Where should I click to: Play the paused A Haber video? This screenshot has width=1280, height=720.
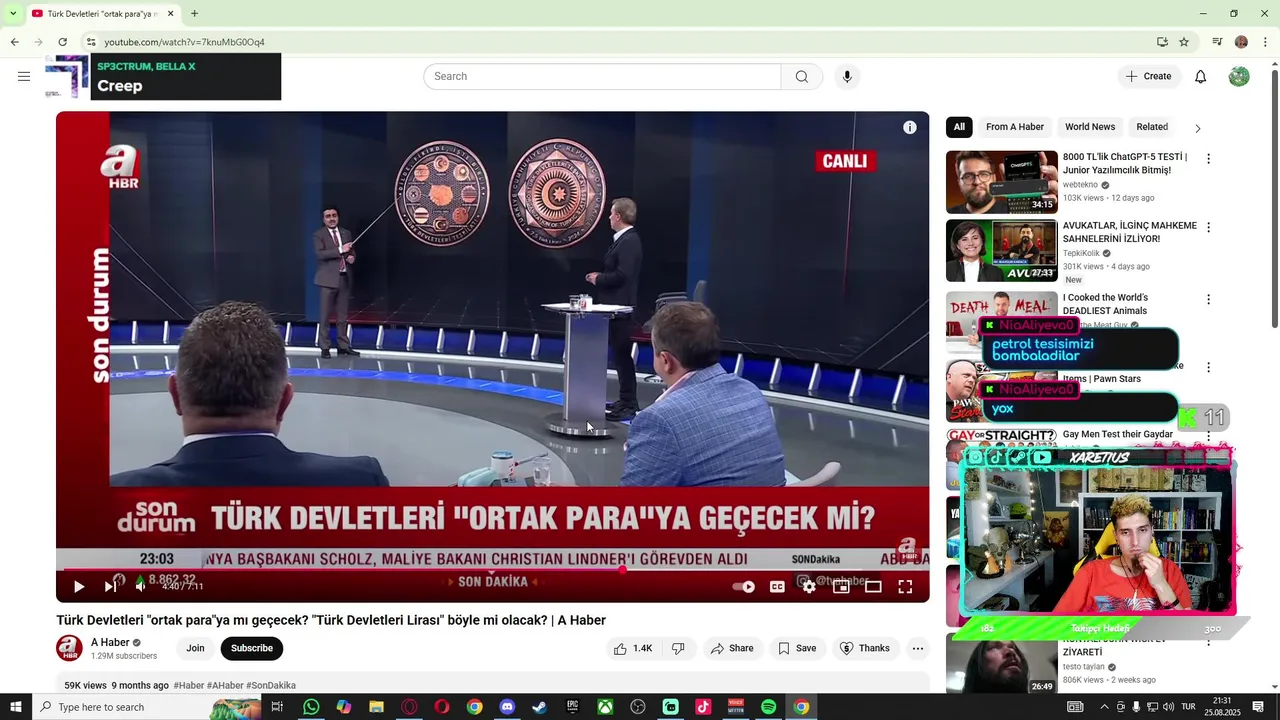pos(79,587)
